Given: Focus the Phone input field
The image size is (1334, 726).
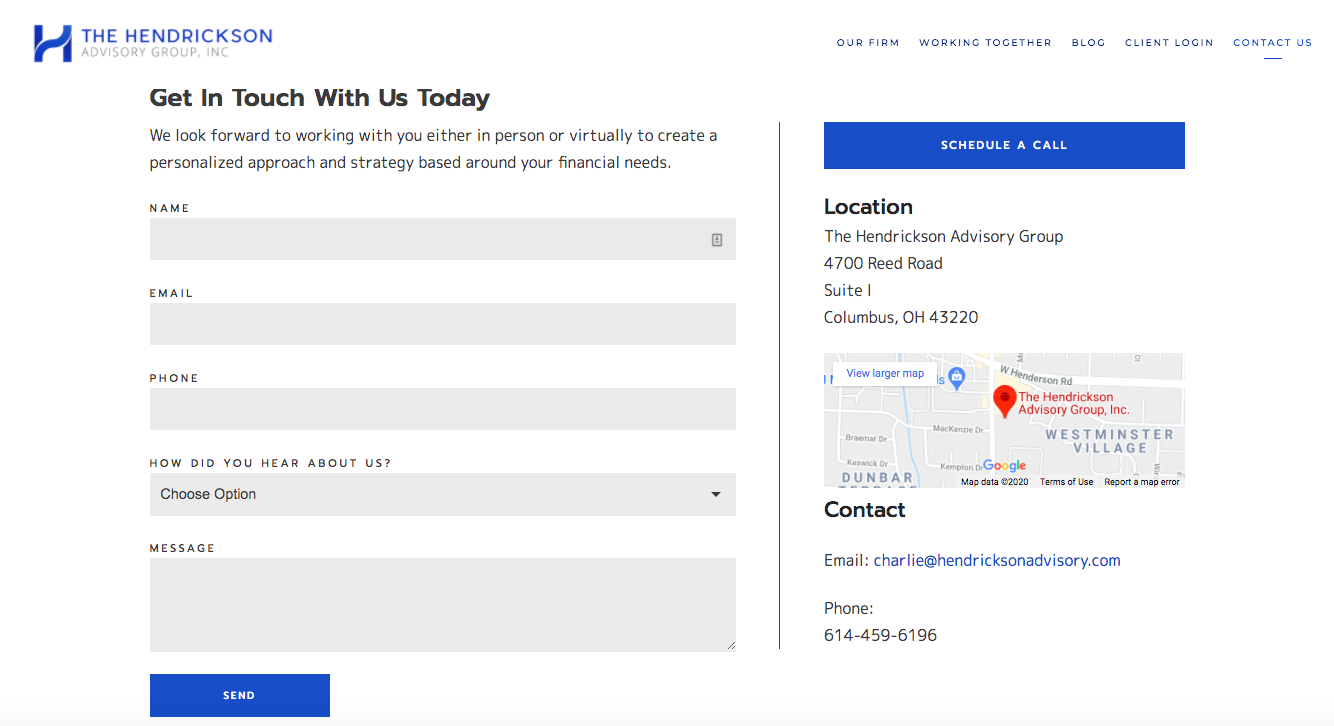Looking at the screenshot, I should tap(443, 409).
